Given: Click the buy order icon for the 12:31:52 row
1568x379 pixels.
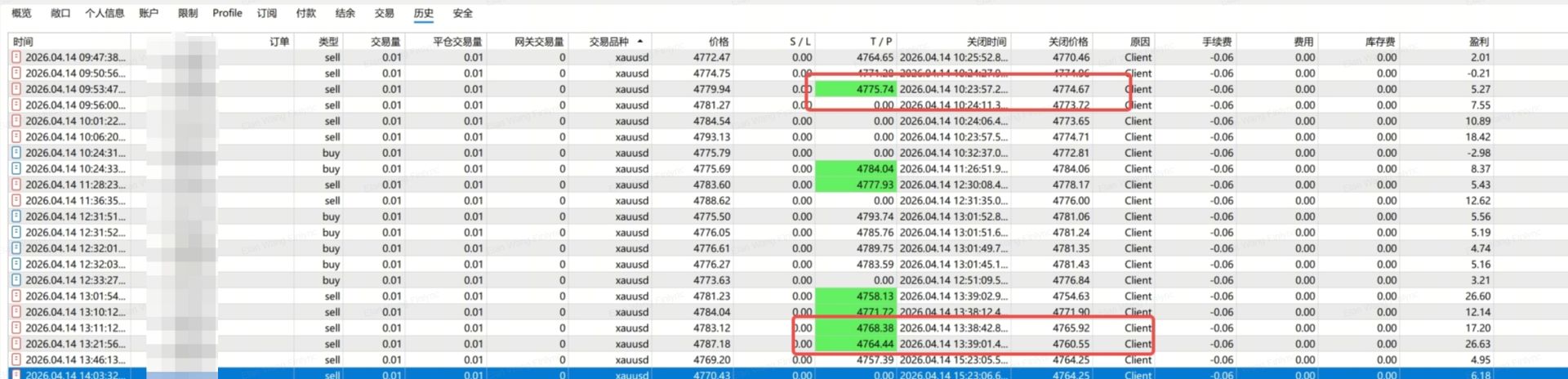Looking at the screenshot, I should [16, 233].
